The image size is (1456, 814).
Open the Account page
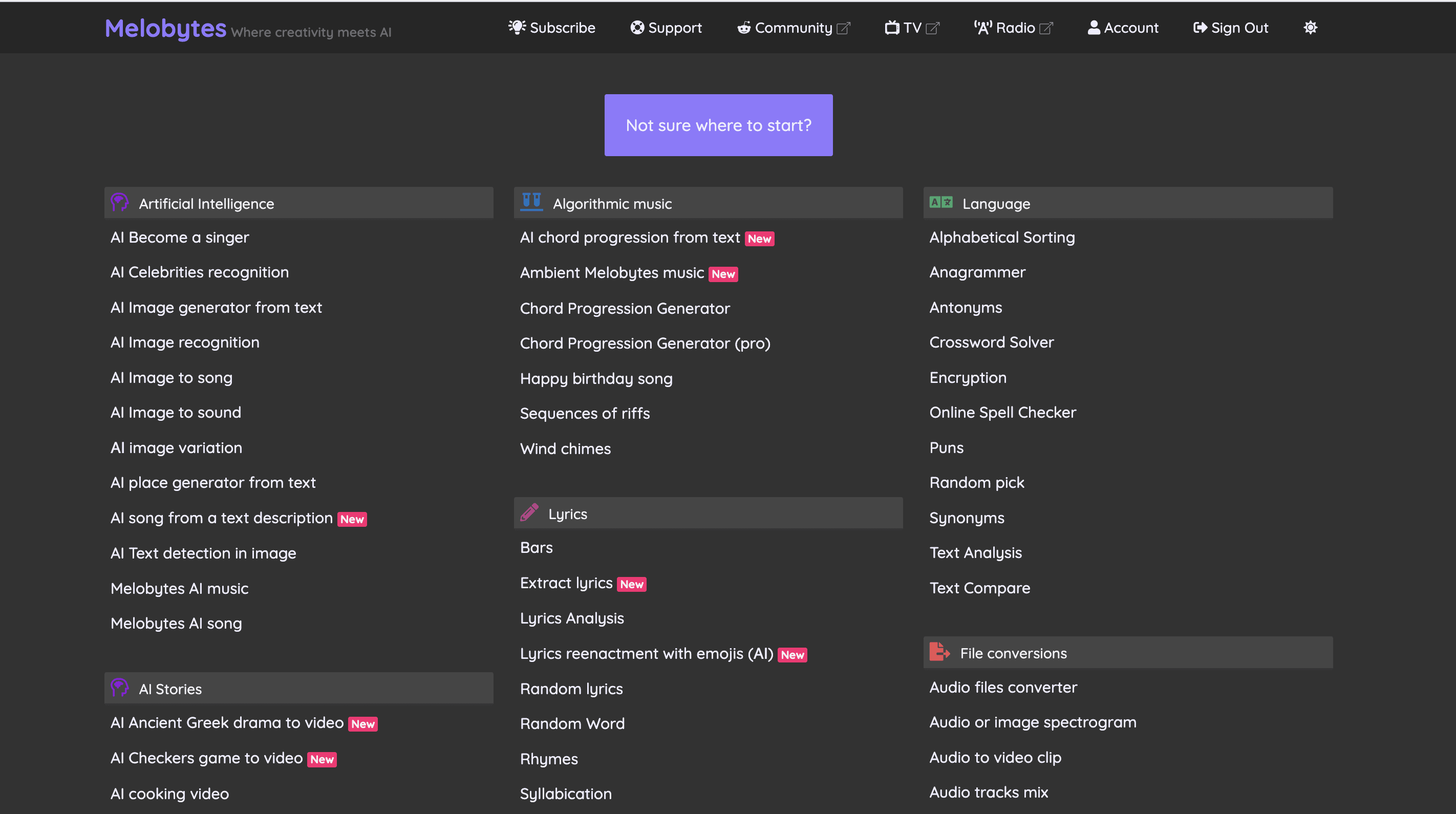point(1123,28)
